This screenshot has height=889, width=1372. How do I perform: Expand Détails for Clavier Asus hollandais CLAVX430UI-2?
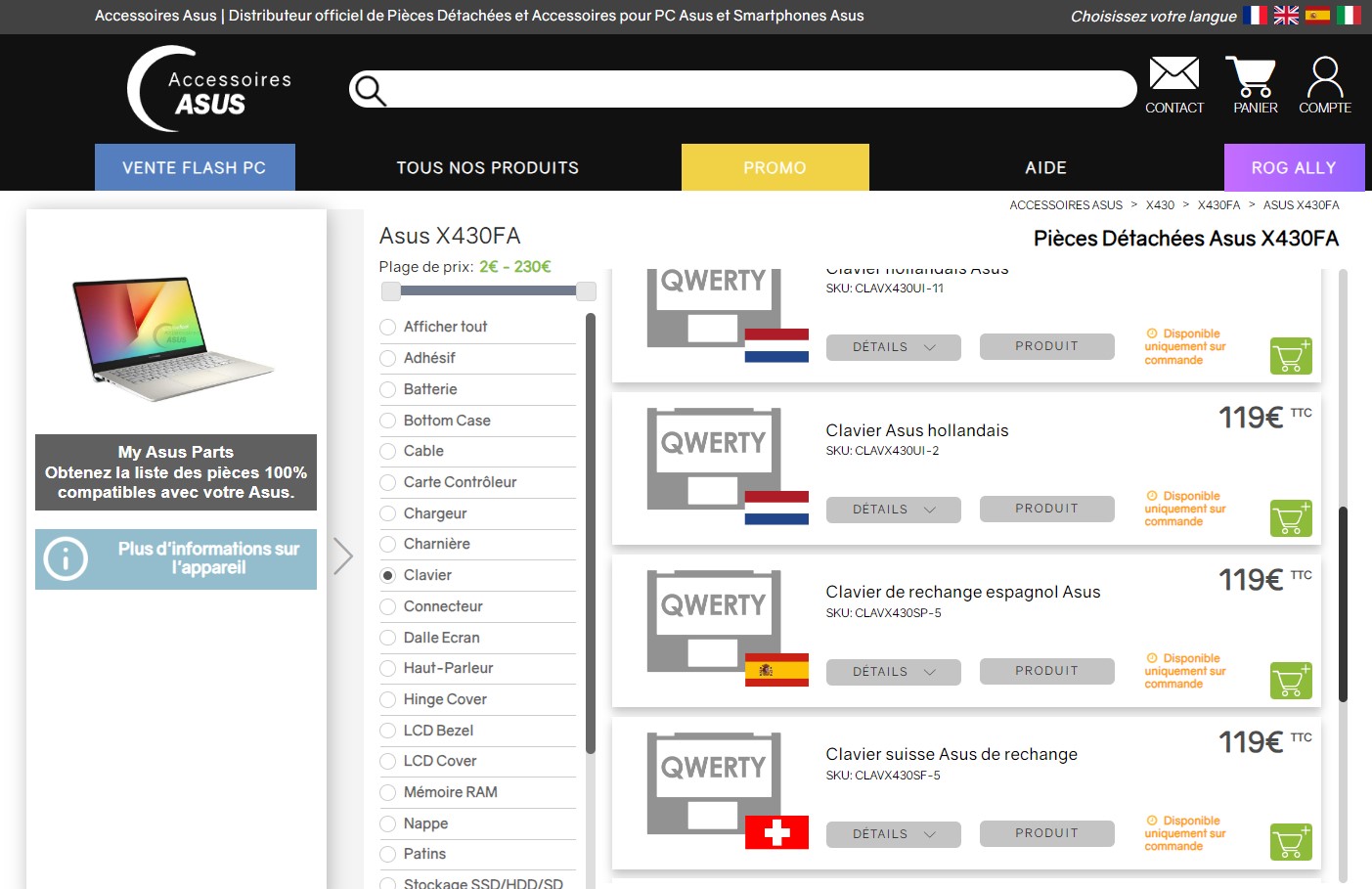click(893, 510)
